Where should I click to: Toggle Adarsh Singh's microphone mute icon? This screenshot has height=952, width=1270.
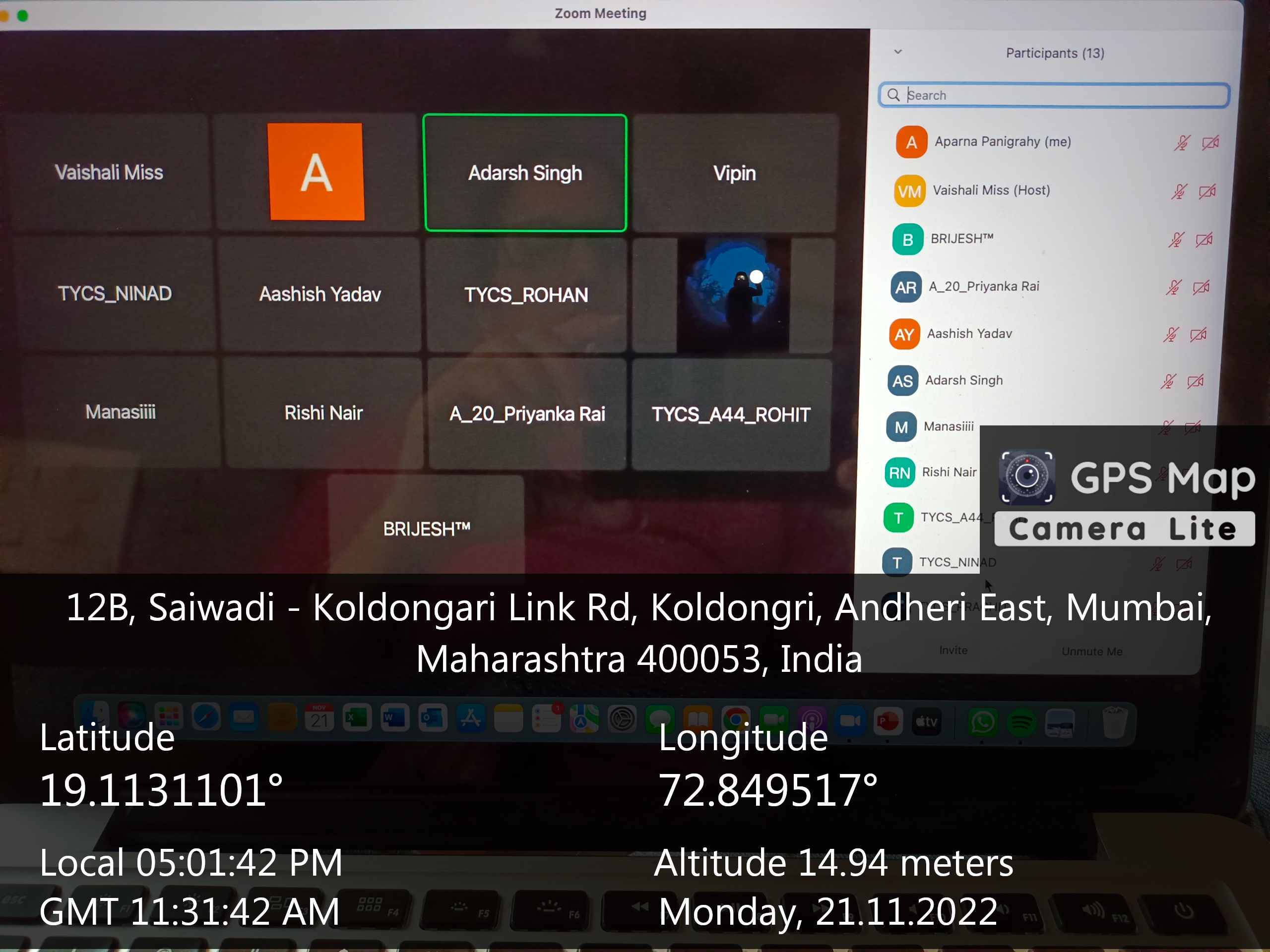[1168, 382]
